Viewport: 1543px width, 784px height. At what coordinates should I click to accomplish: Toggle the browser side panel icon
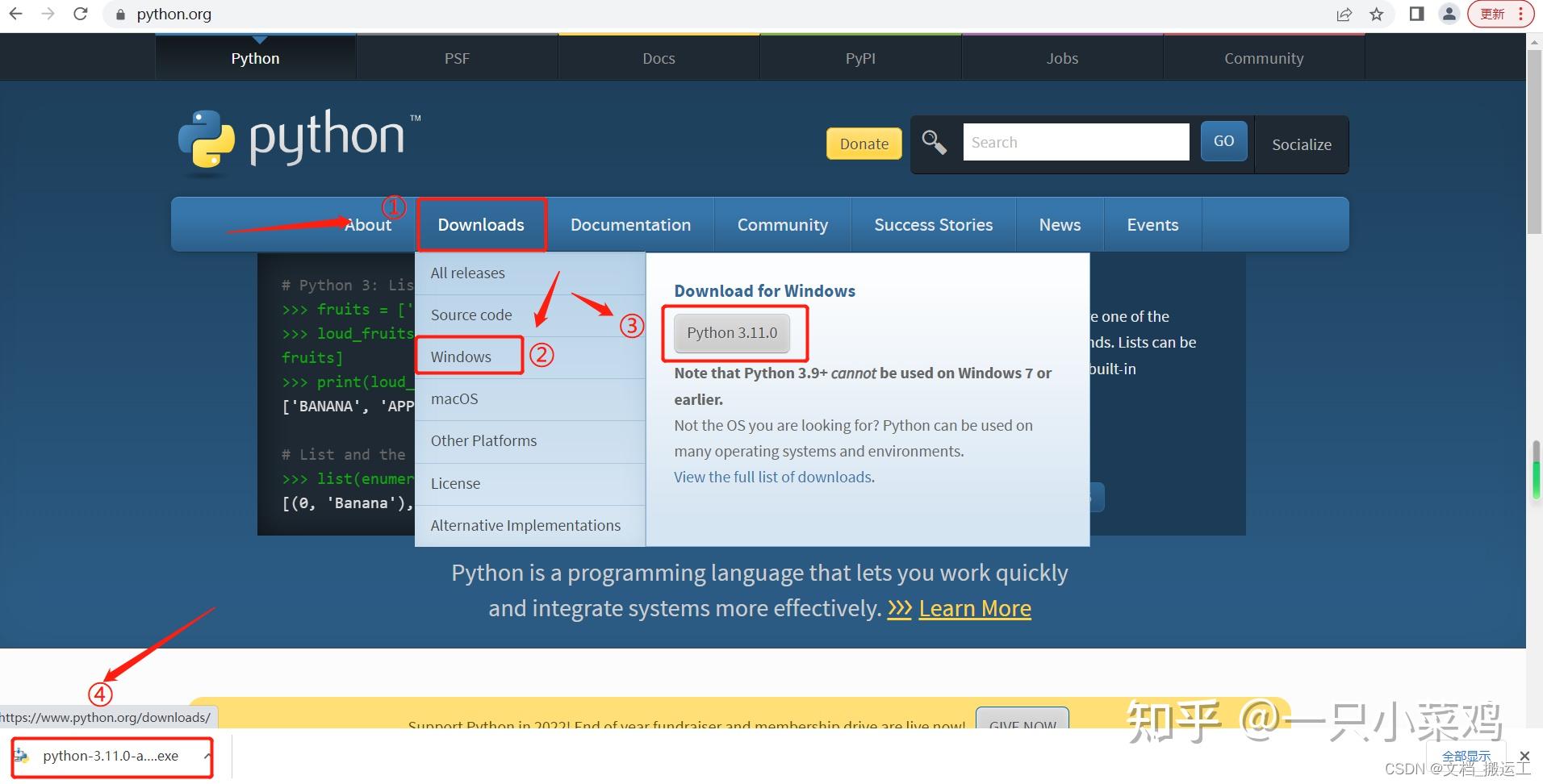(x=1416, y=14)
